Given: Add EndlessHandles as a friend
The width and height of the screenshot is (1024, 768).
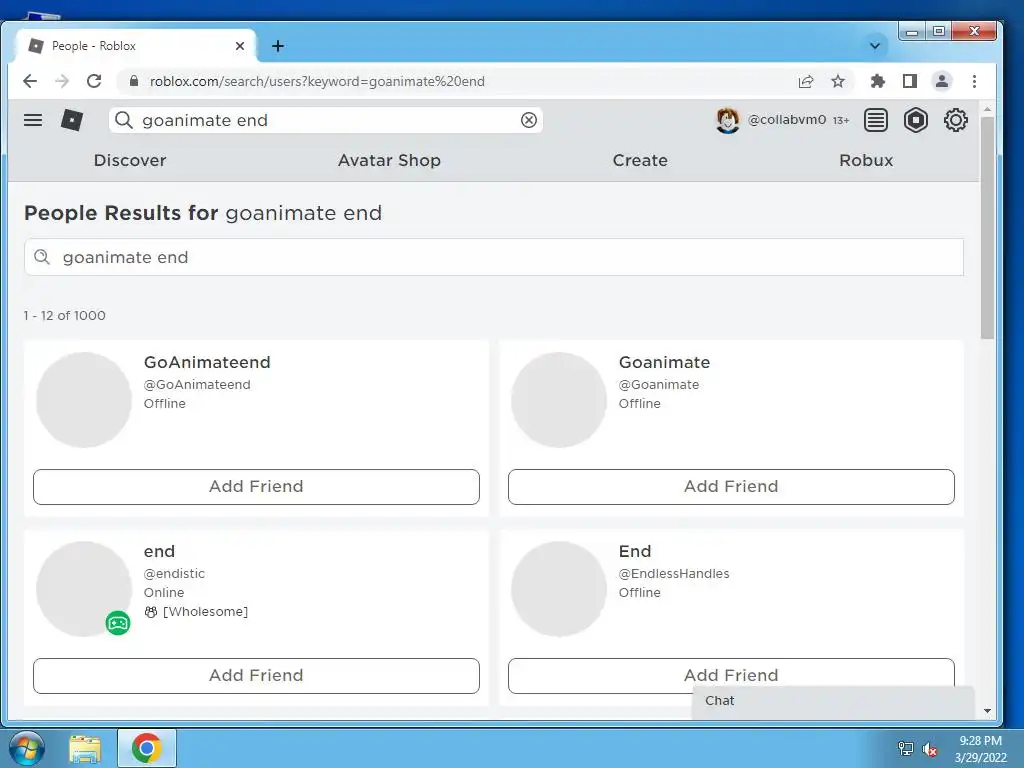Looking at the screenshot, I should tap(731, 673).
